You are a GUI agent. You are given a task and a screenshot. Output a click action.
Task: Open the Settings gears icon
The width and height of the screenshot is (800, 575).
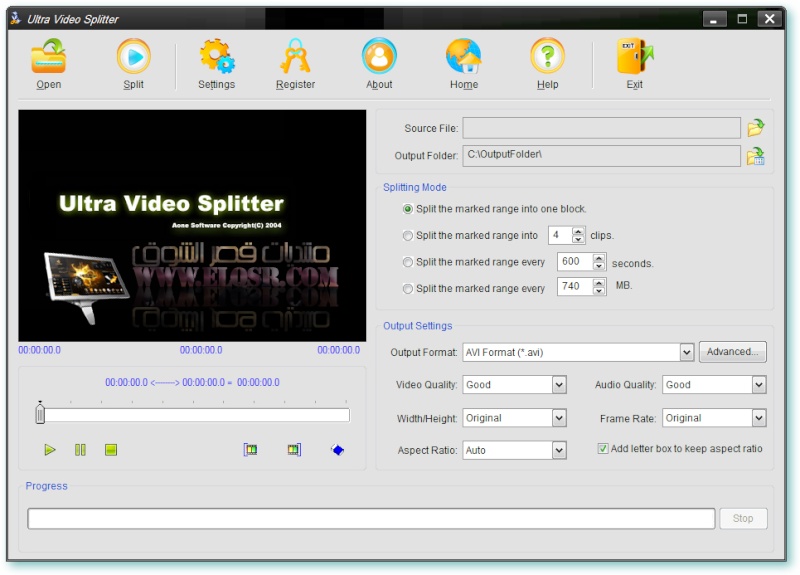coord(217,56)
